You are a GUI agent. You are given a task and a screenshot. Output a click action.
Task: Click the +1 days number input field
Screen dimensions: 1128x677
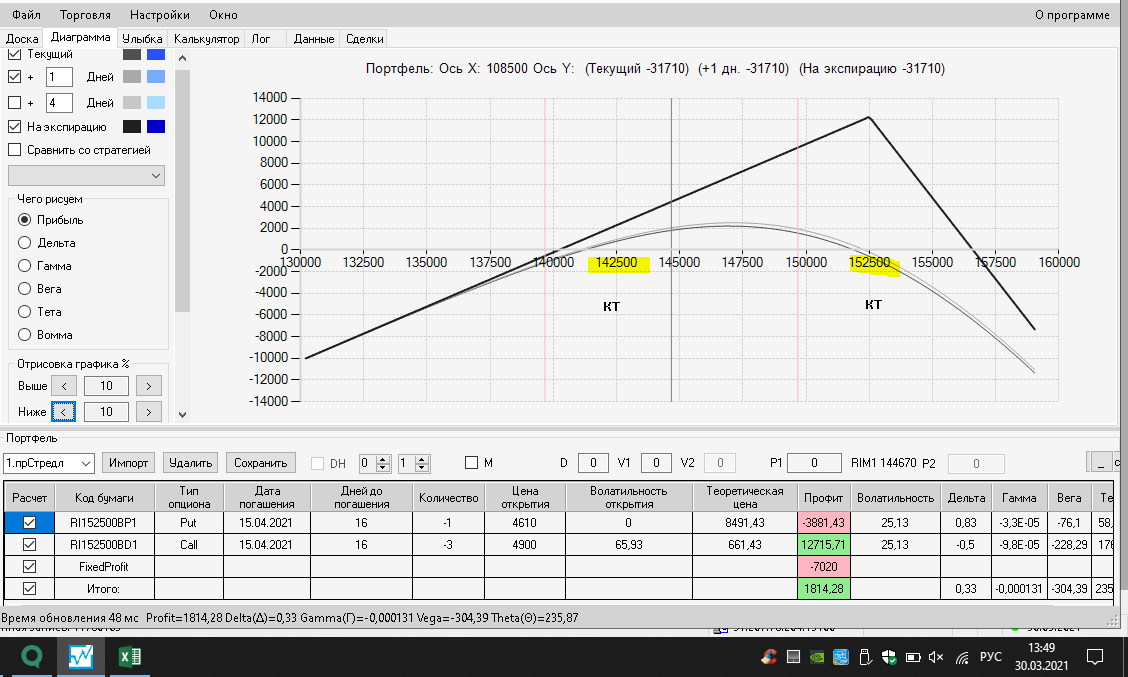pyautogui.click(x=59, y=77)
